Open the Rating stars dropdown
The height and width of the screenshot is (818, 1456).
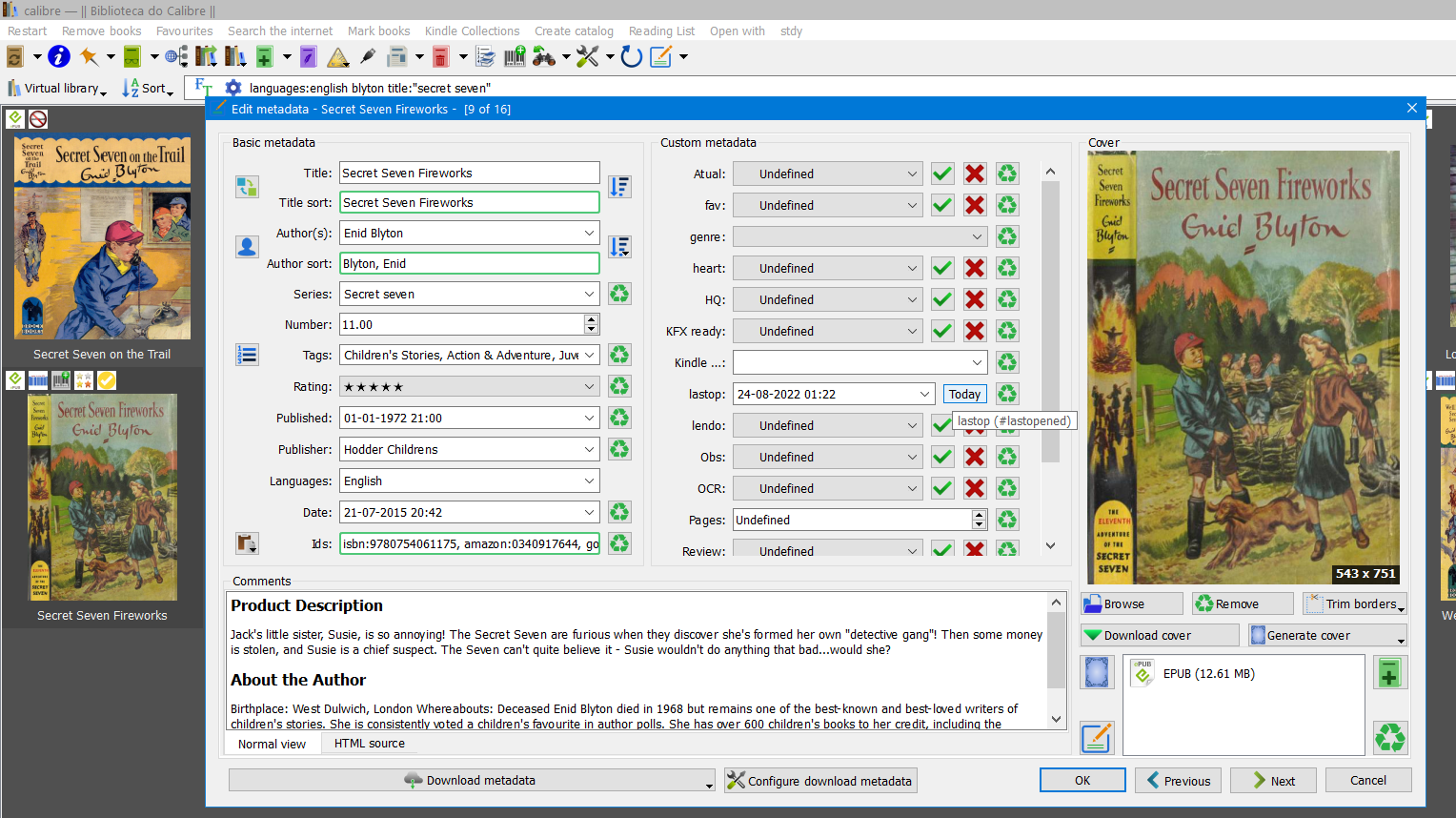(x=589, y=386)
